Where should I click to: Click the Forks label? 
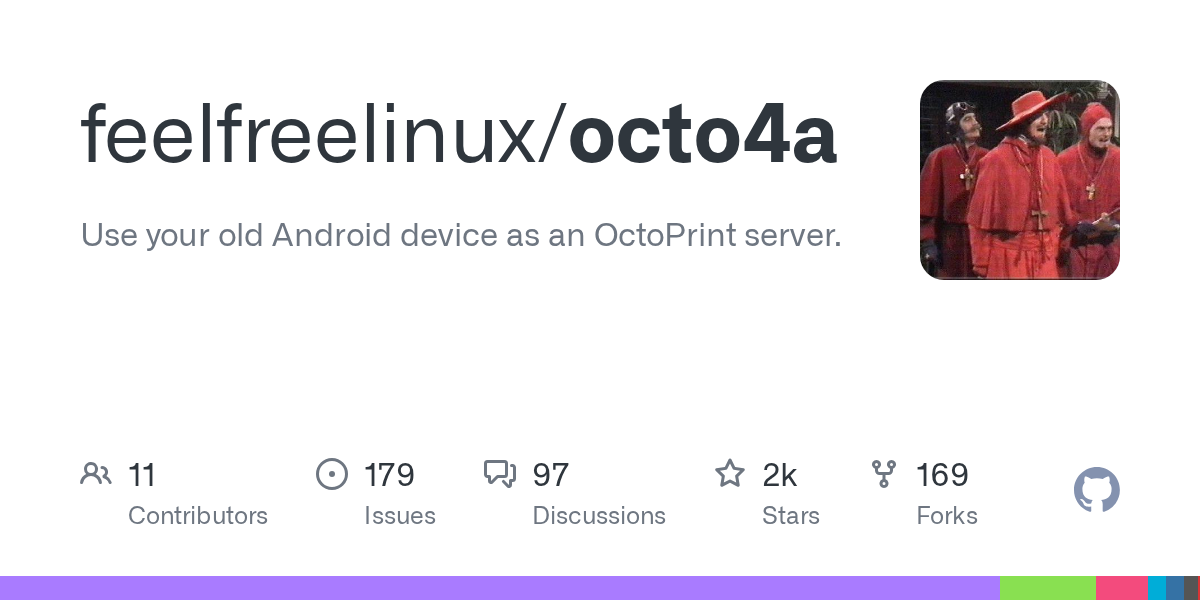click(947, 516)
